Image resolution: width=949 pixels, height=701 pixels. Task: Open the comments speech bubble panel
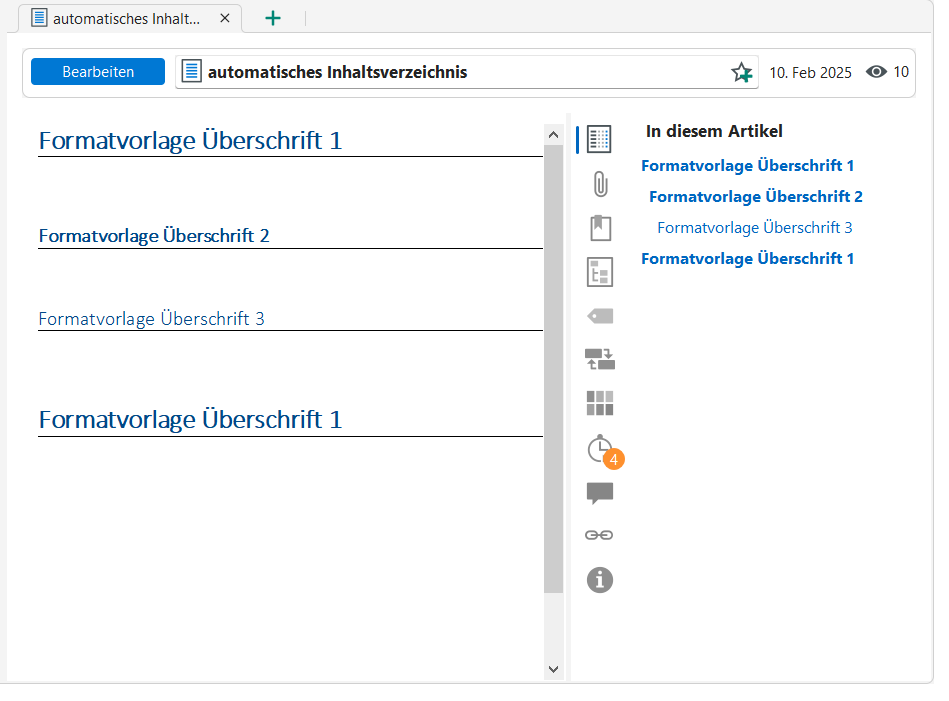(x=600, y=492)
